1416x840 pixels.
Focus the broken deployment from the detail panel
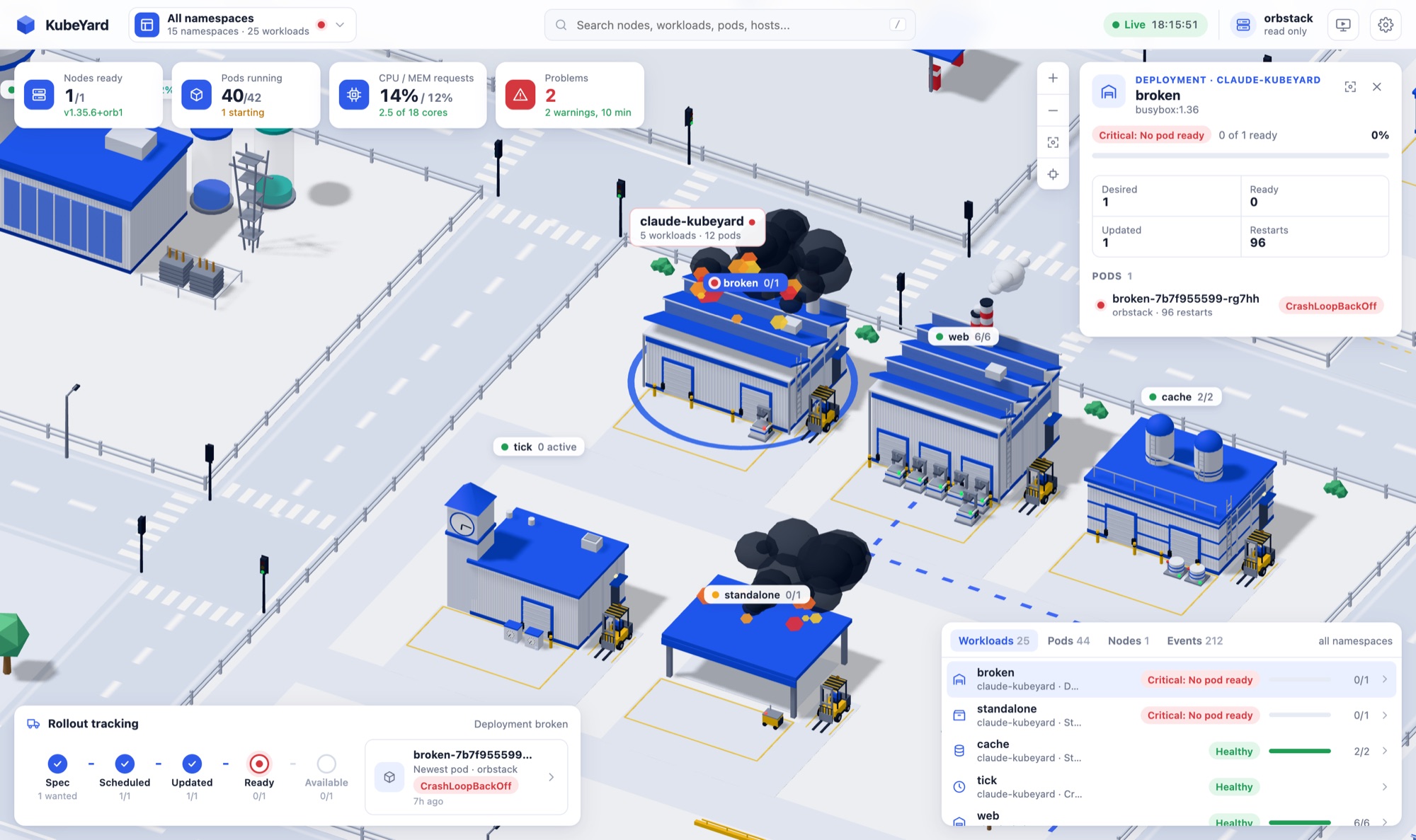point(1350,86)
